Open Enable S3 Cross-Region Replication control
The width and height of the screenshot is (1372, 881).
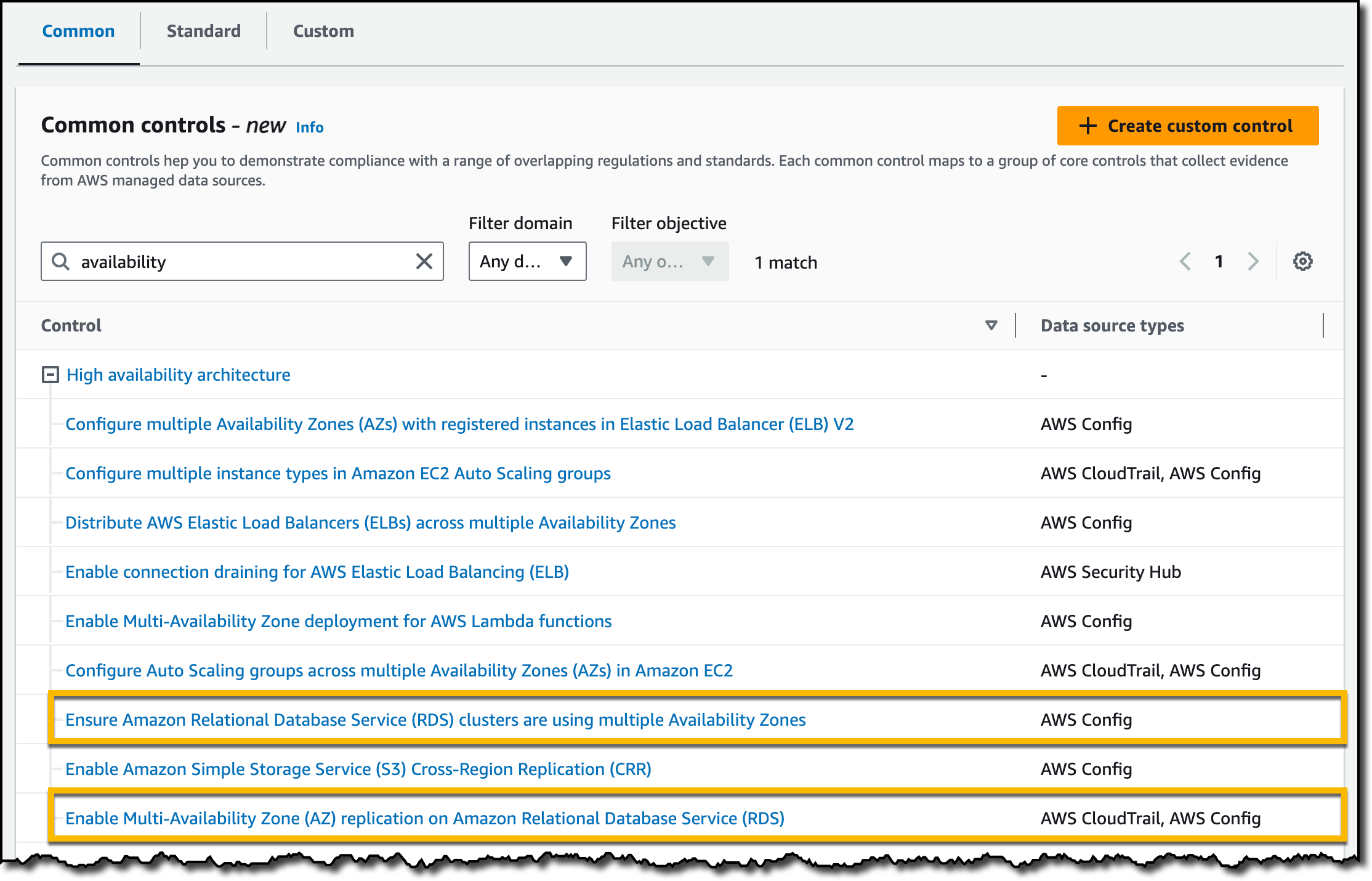358,769
